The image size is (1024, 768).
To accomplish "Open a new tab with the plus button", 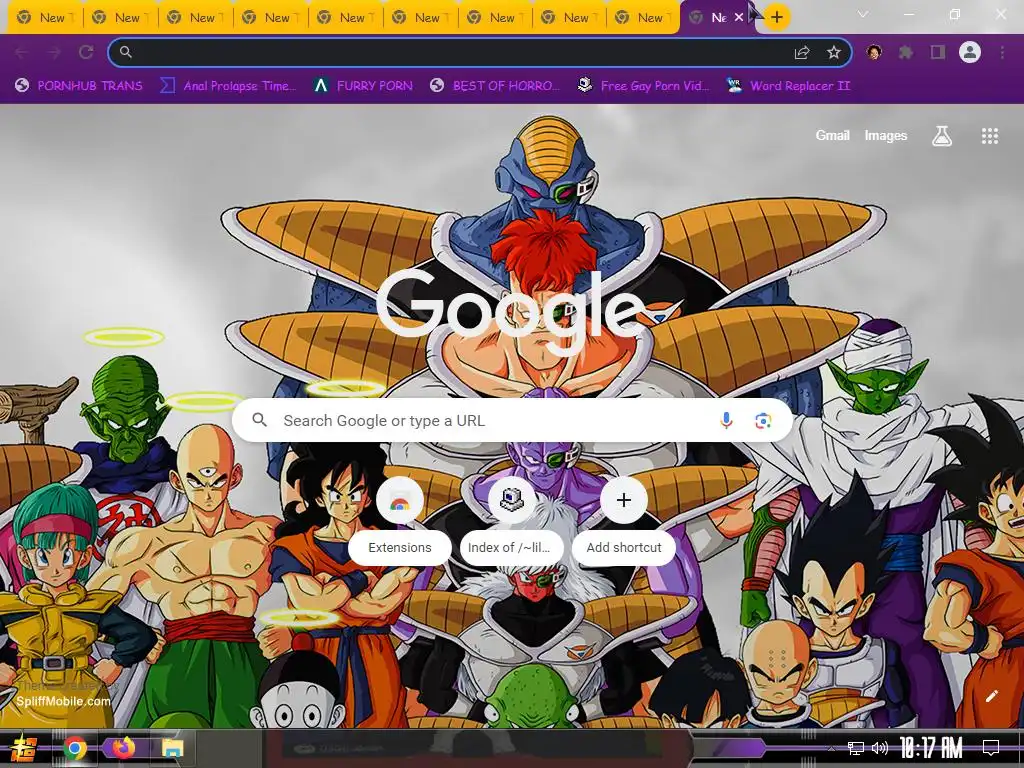I will click(x=776, y=17).
